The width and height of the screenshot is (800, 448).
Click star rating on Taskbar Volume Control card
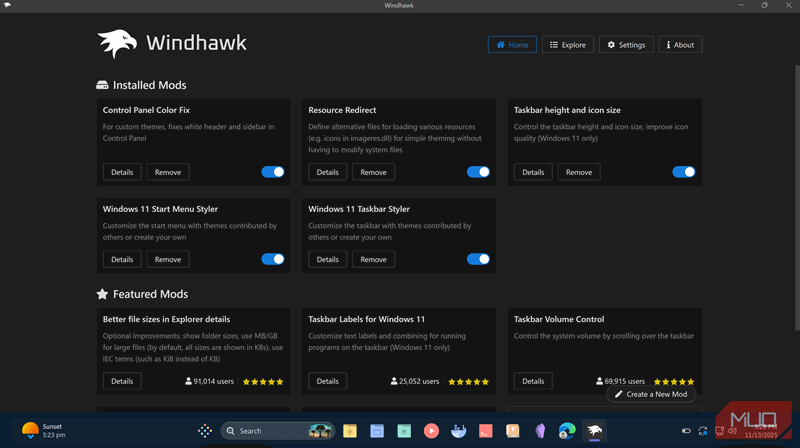click(674, 382)
